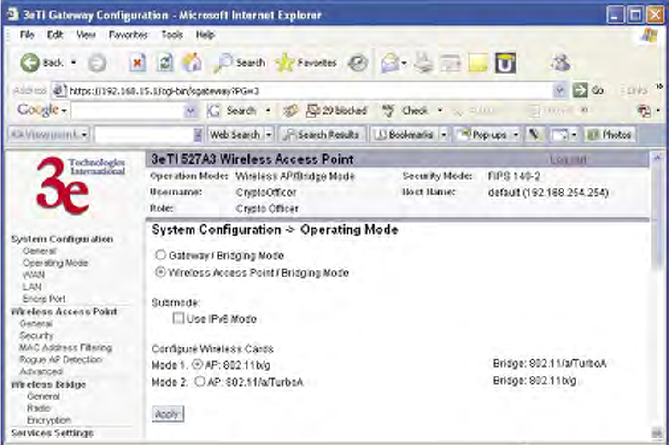Open the History clock icon
669x445 pixels.
point(358,64)
